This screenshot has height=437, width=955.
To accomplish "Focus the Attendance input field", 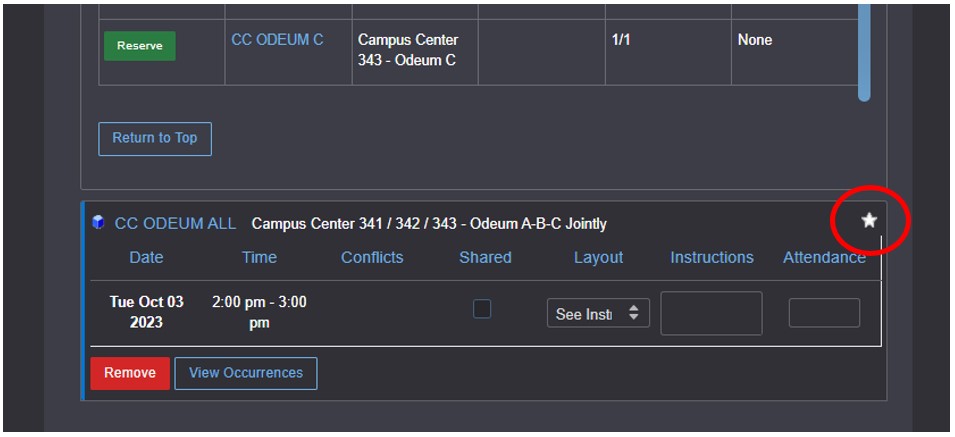I will (824, 313).
